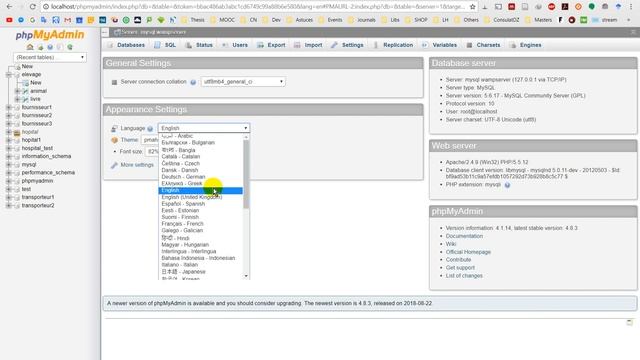Open the information_schema database
The height and width of the screenshot is (360, 640).
click(x=46, y=156)
